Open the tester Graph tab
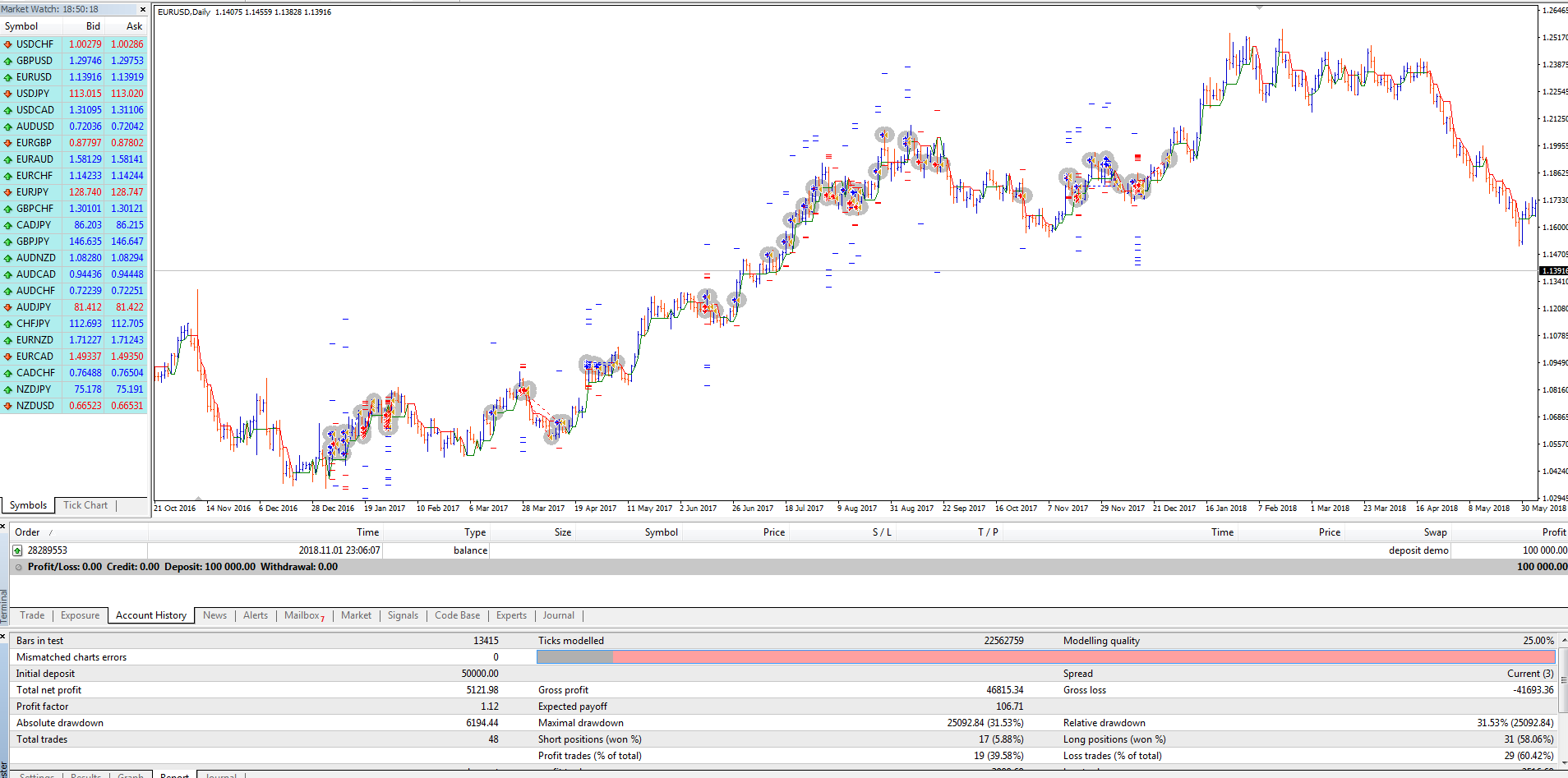The width and height of the screenshot is (1568, 778). point(131,775)
